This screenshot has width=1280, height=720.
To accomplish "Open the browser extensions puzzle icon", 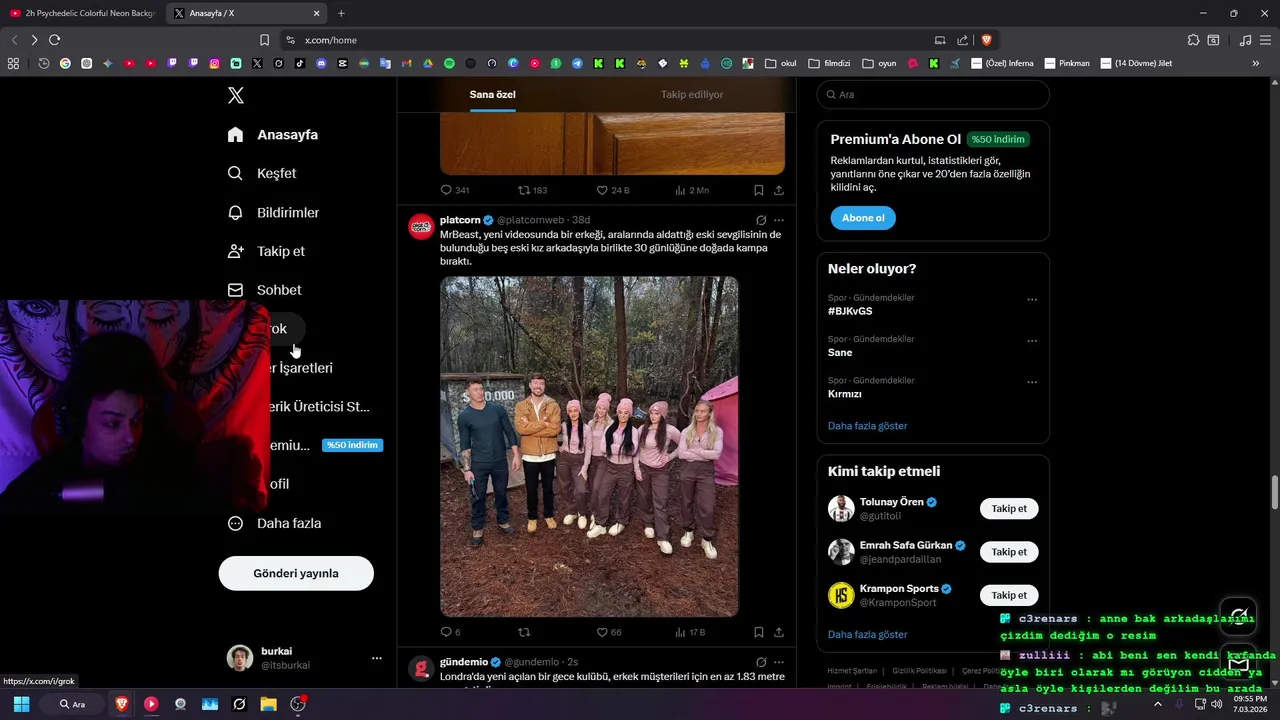I will coord(1193,40).
